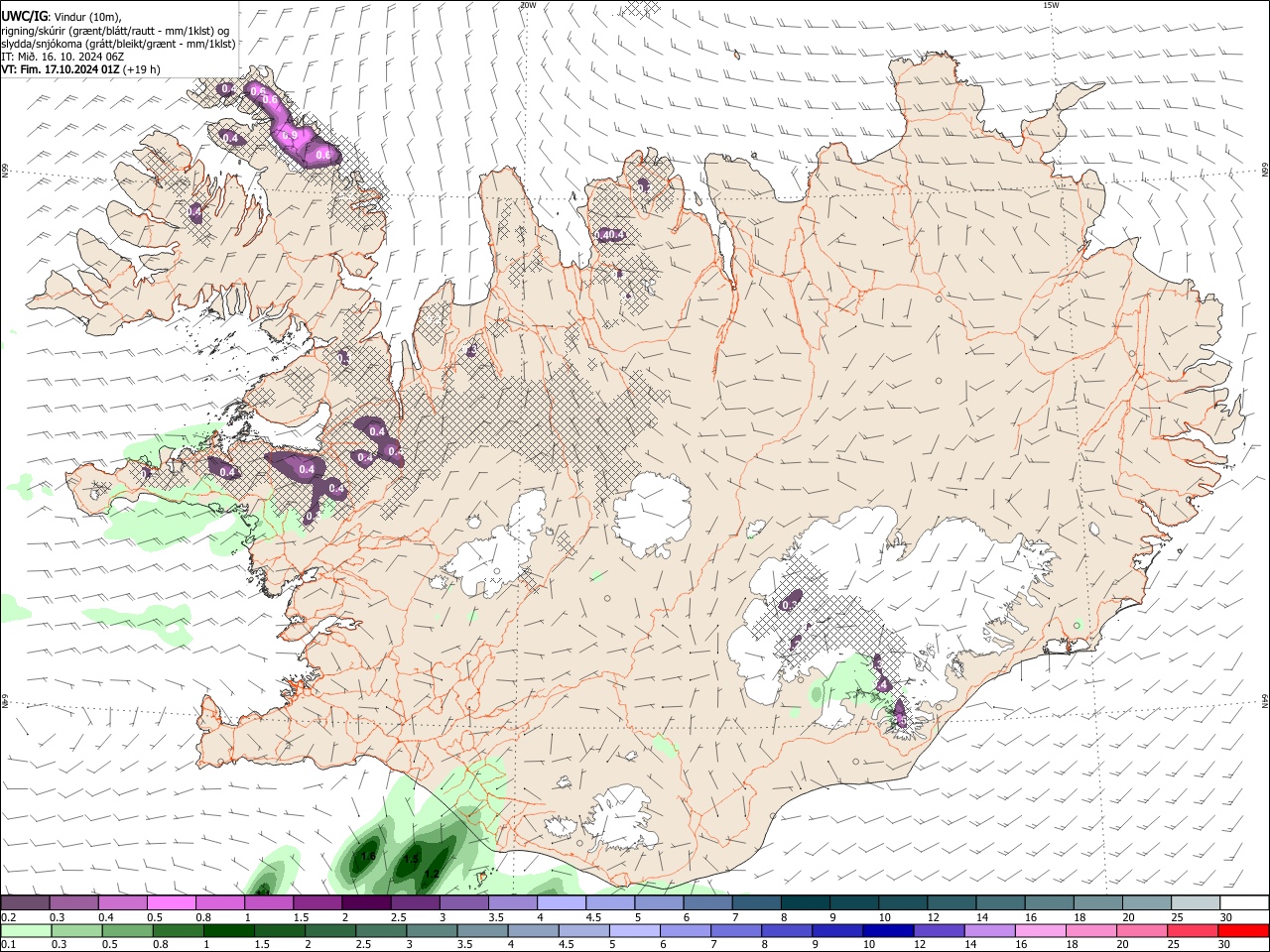Click the 1.2 rainfall value label
Viewport: 1270px width, 952px height.
(432, 874)
